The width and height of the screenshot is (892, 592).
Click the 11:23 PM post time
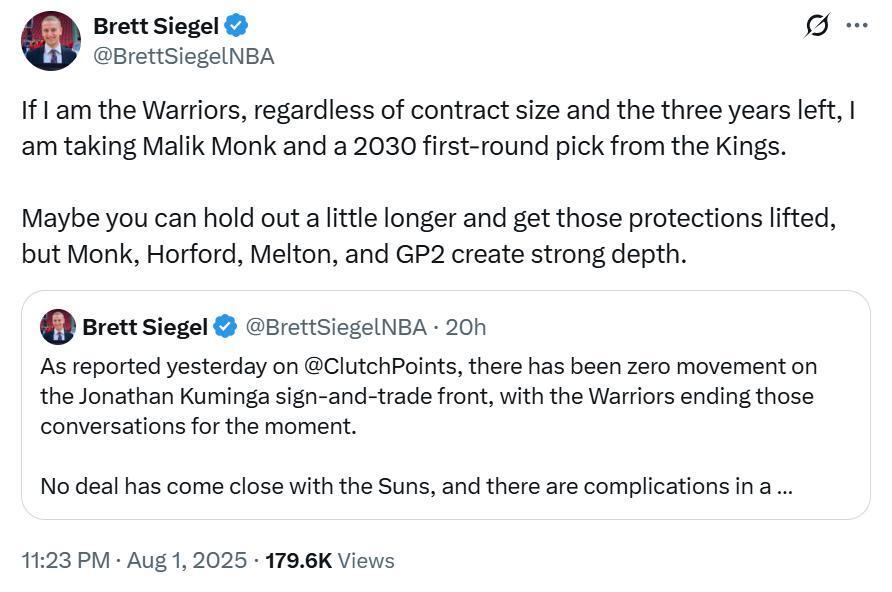pyautogui.click(x=65, y=561)
